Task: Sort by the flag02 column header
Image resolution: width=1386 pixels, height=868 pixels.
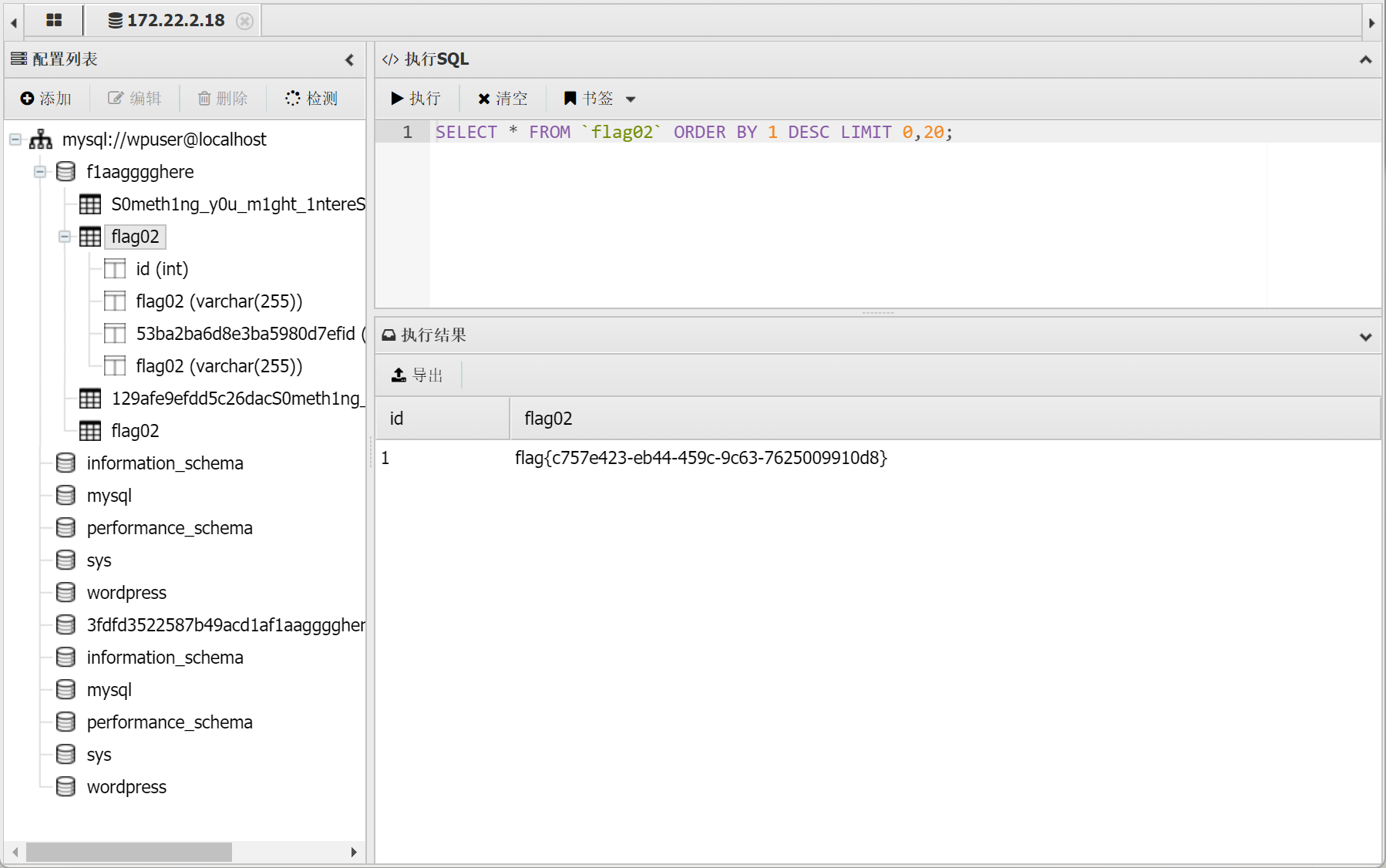Action: point(945,418)
